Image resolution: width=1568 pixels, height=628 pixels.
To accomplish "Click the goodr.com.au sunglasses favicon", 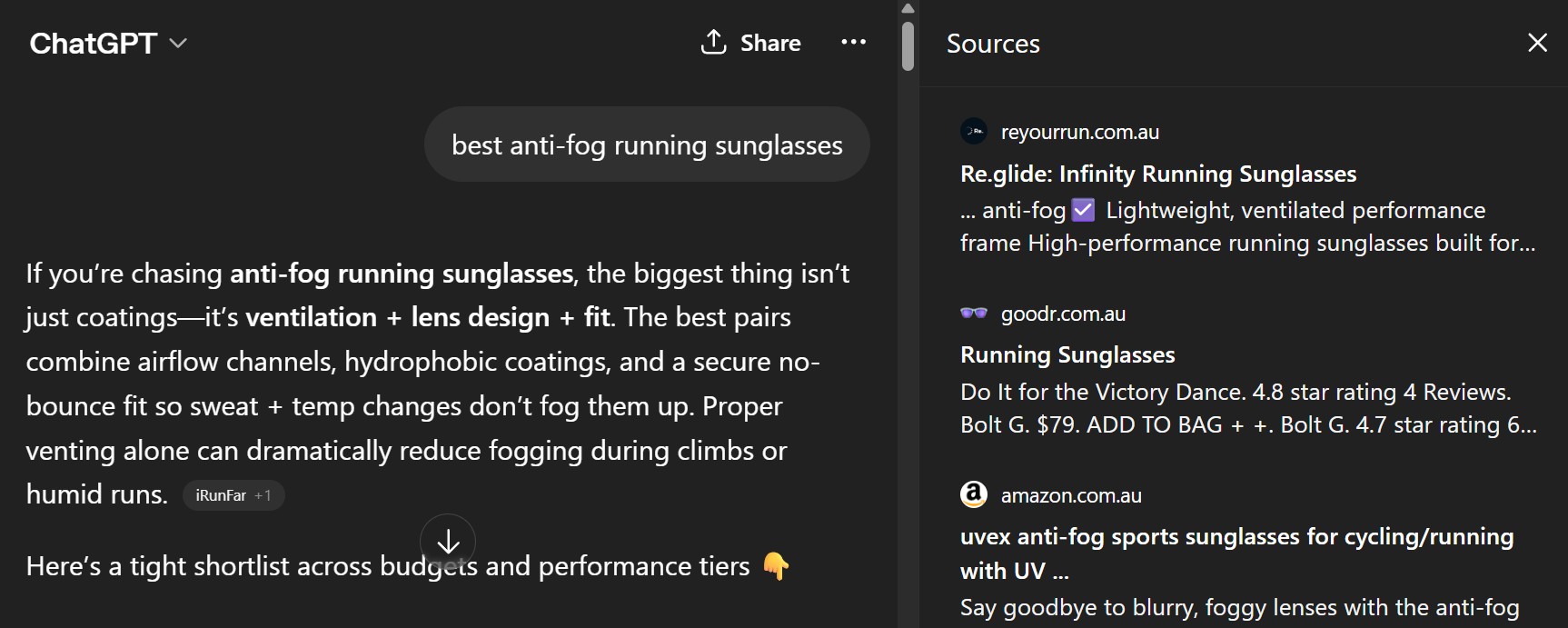I will [x=973, y=314].
